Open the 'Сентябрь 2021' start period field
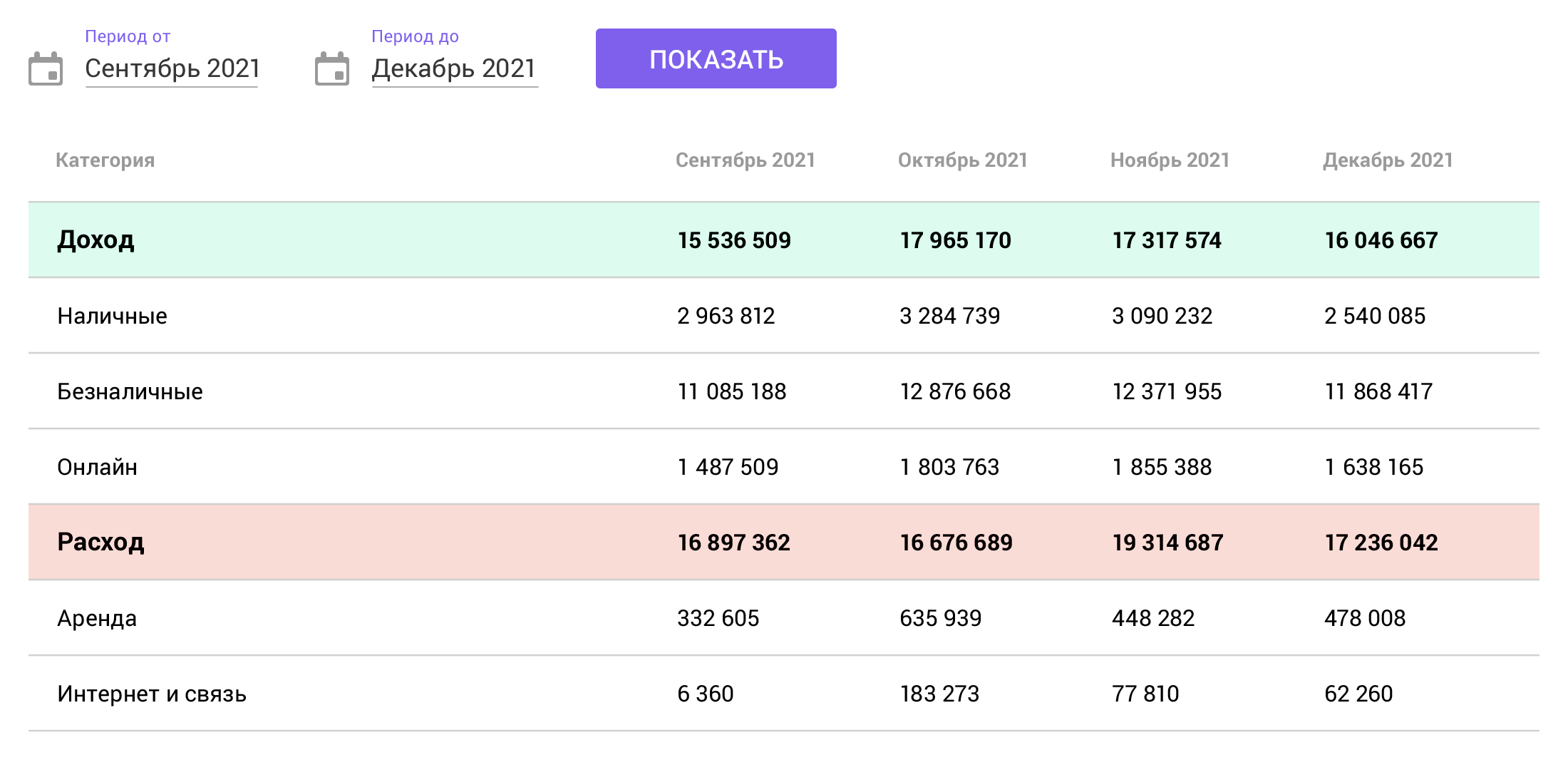Image resolution: width=1568 pixels, height=760 pixels. 172,69
